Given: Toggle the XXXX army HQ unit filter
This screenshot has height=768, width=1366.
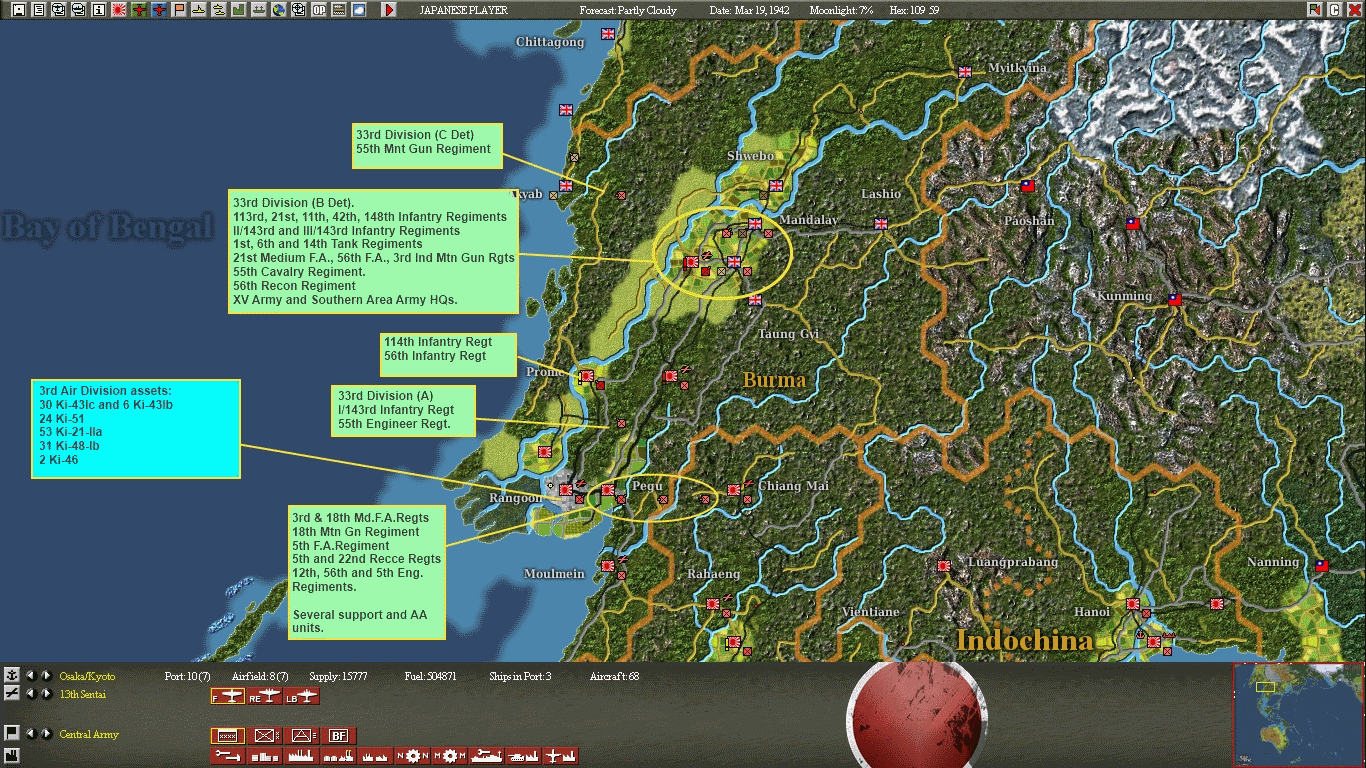Looking at the screenshot, I should click(x=228, y=736).
